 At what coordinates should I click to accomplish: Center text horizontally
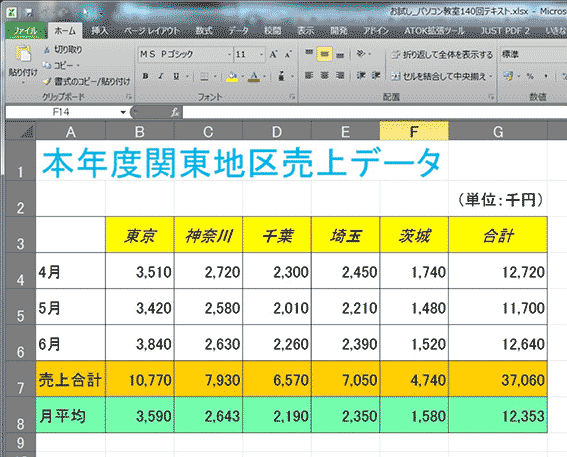(x=325, y=76)
